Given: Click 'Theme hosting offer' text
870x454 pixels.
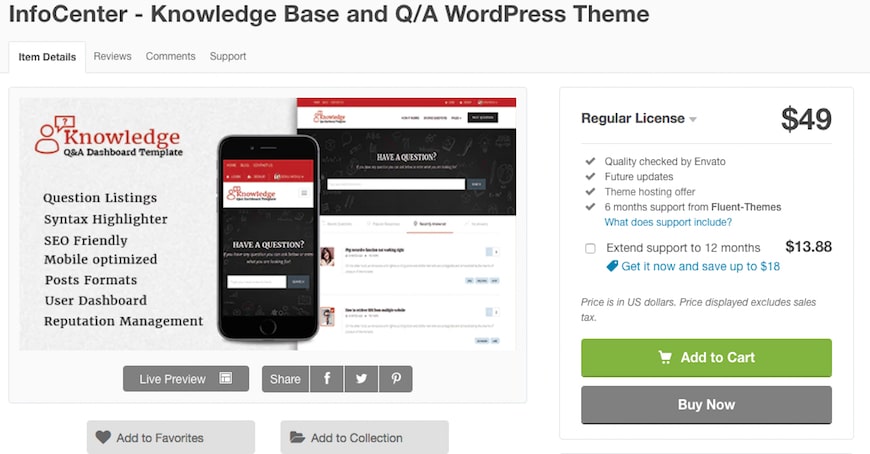Looking at the screenshot, I should [x=650, y=191].
